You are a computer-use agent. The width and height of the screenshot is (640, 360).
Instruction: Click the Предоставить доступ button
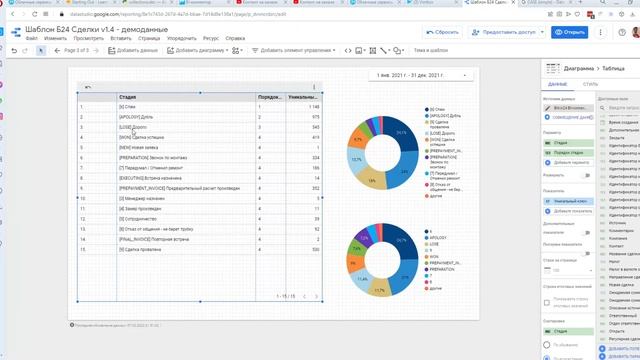[504, 32]
